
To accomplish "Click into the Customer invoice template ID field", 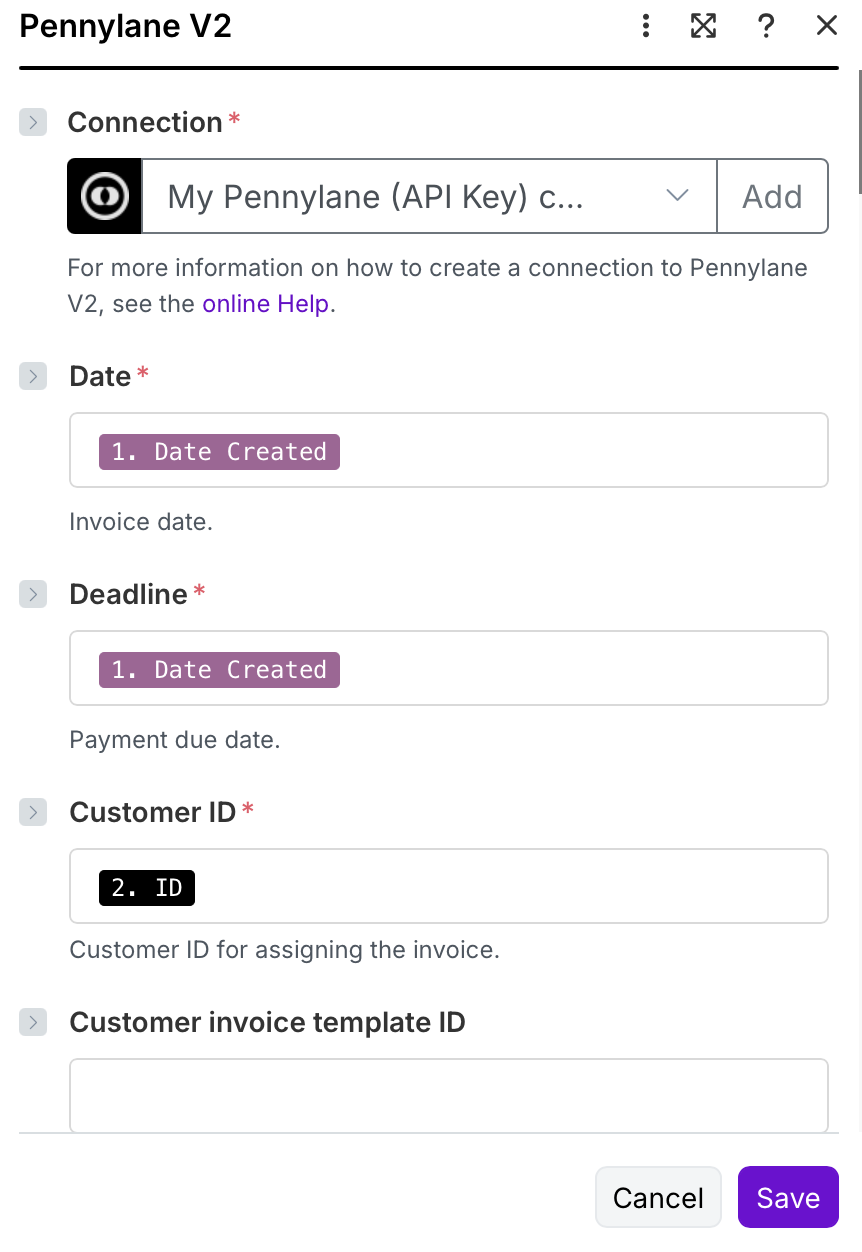I will pyautogui.click(x=448, y=1094).
